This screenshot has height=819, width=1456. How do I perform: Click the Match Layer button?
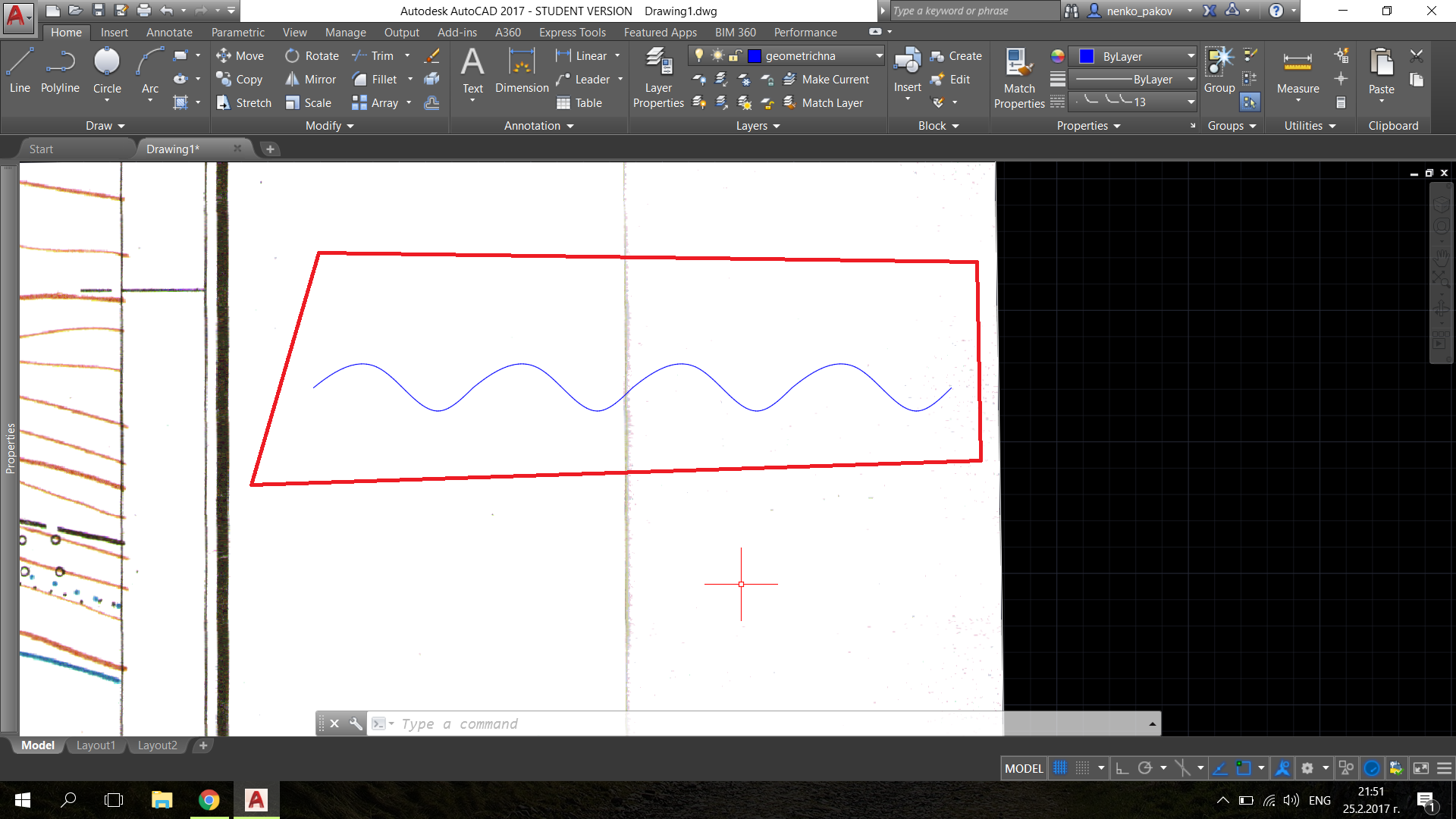[823, 103]
